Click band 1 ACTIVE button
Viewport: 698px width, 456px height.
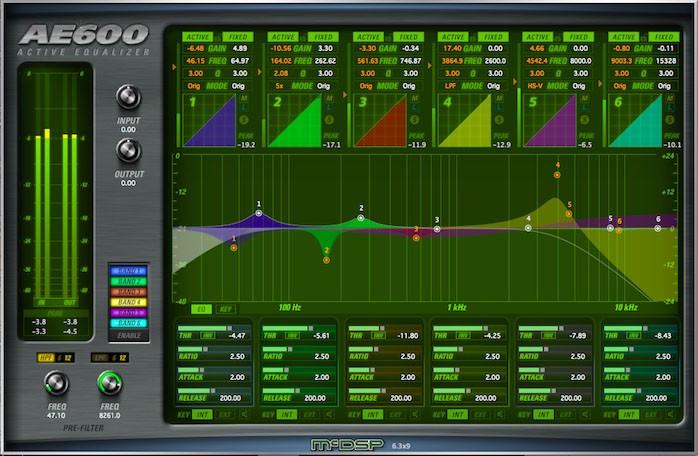coord(197,36)
